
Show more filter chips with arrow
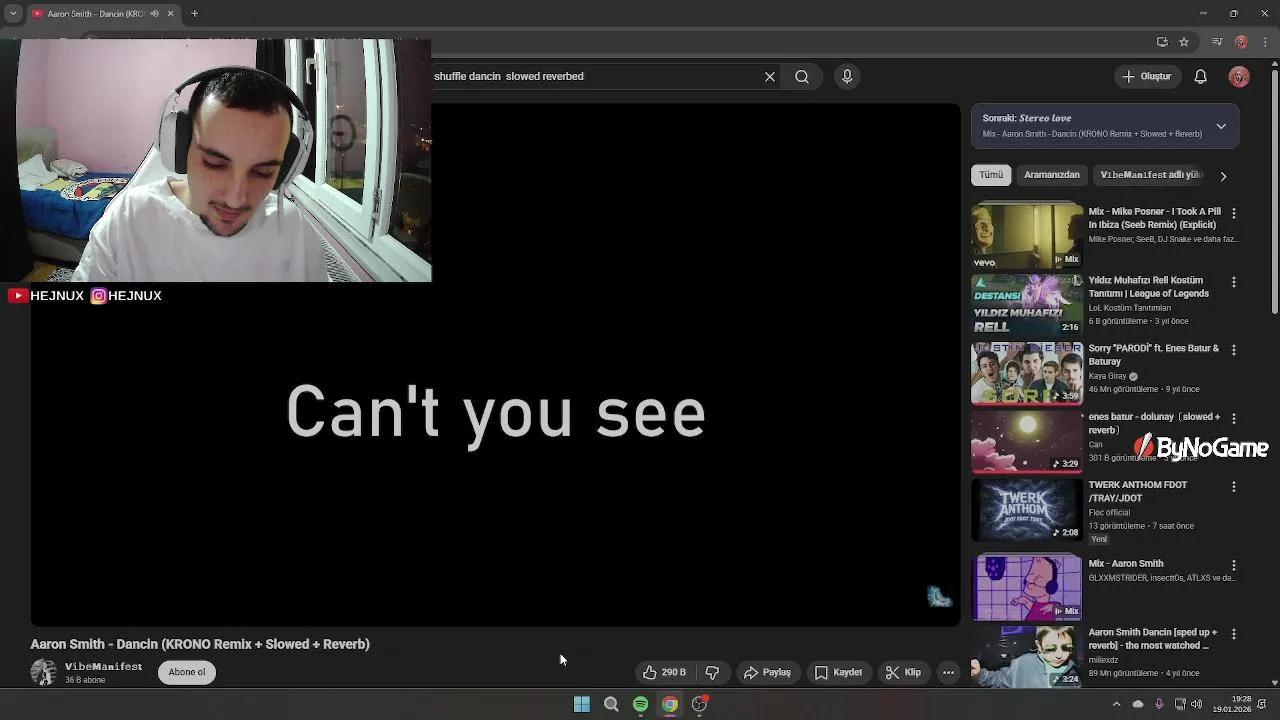pyautogui.click(x=1223, y=176)
